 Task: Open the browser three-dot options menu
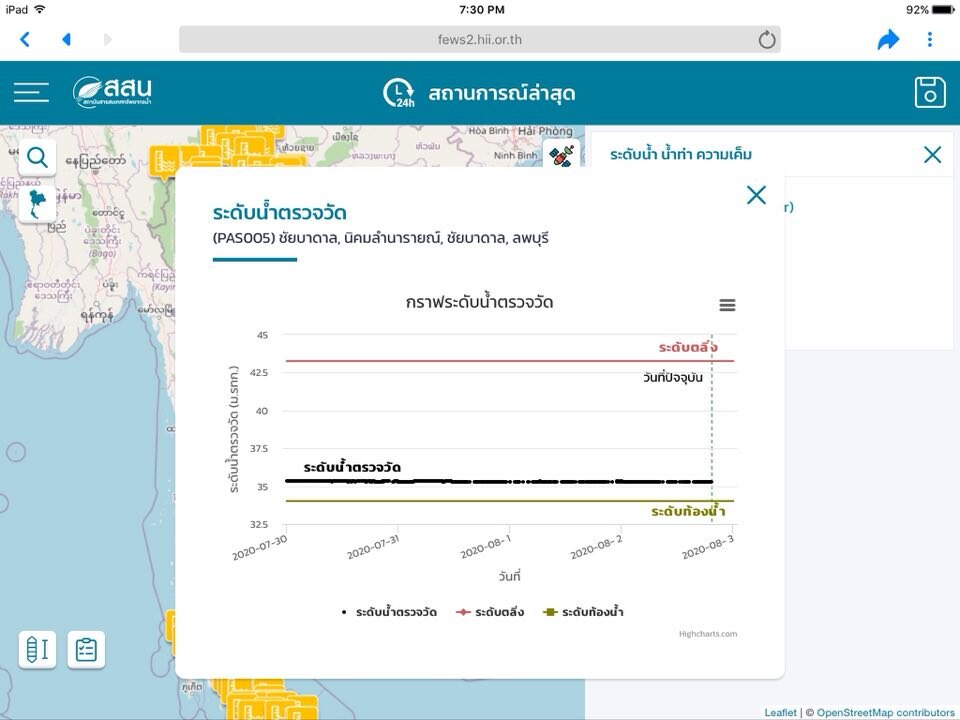click(929, 39)
